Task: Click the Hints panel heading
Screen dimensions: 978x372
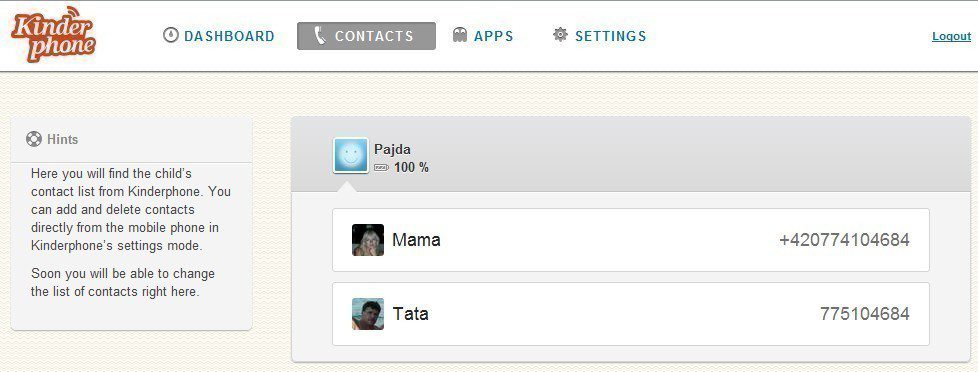Action: point(62,139)
